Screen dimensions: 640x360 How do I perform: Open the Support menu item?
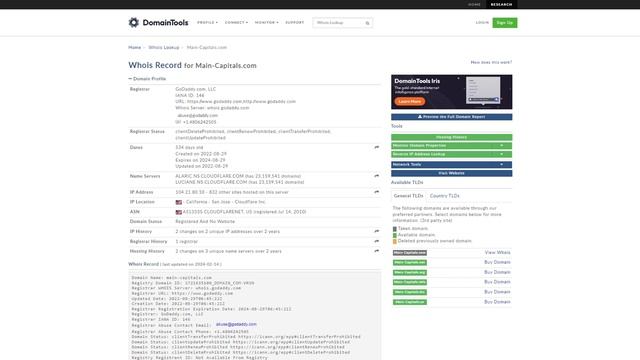pos(295,22)
